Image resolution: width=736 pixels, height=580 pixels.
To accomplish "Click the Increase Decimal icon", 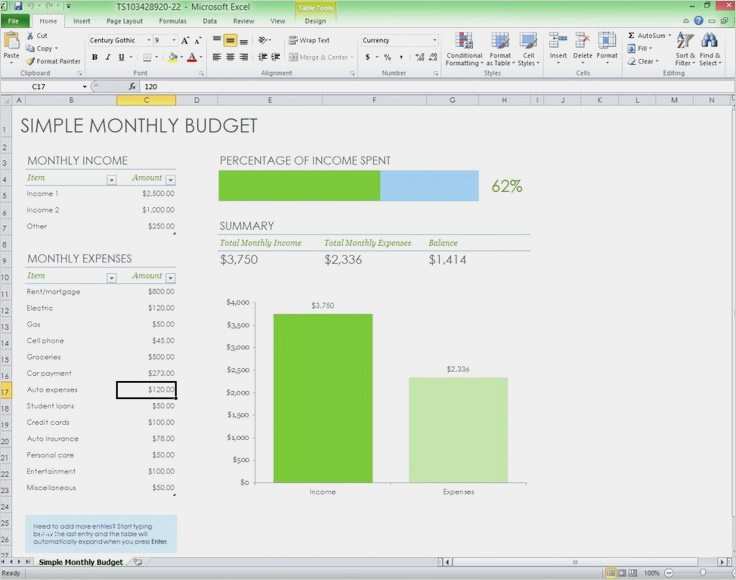I will pyautogui.click(x=420, y=57).
